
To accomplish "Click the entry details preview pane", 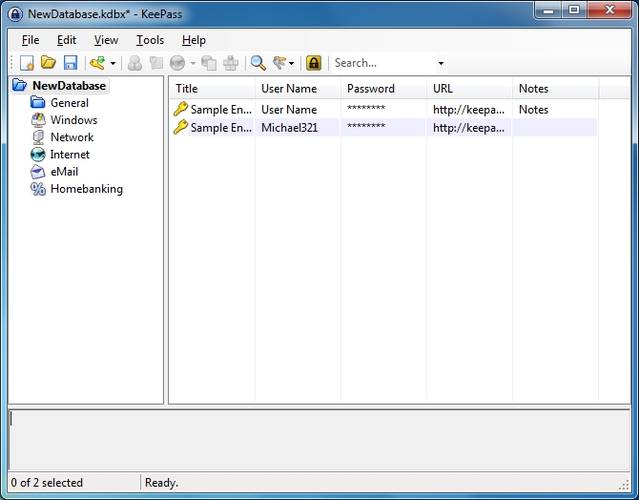I will [x=320, y=440].
